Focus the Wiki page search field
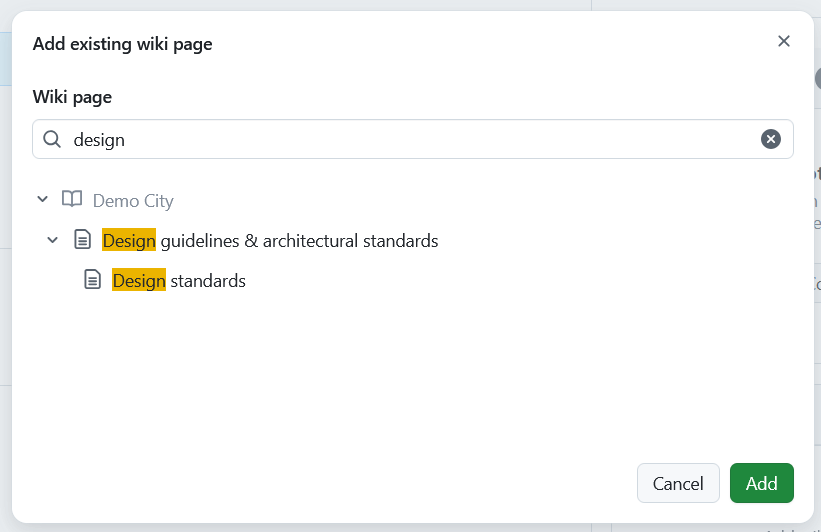 pyautogui.click(x=413, y=139)
